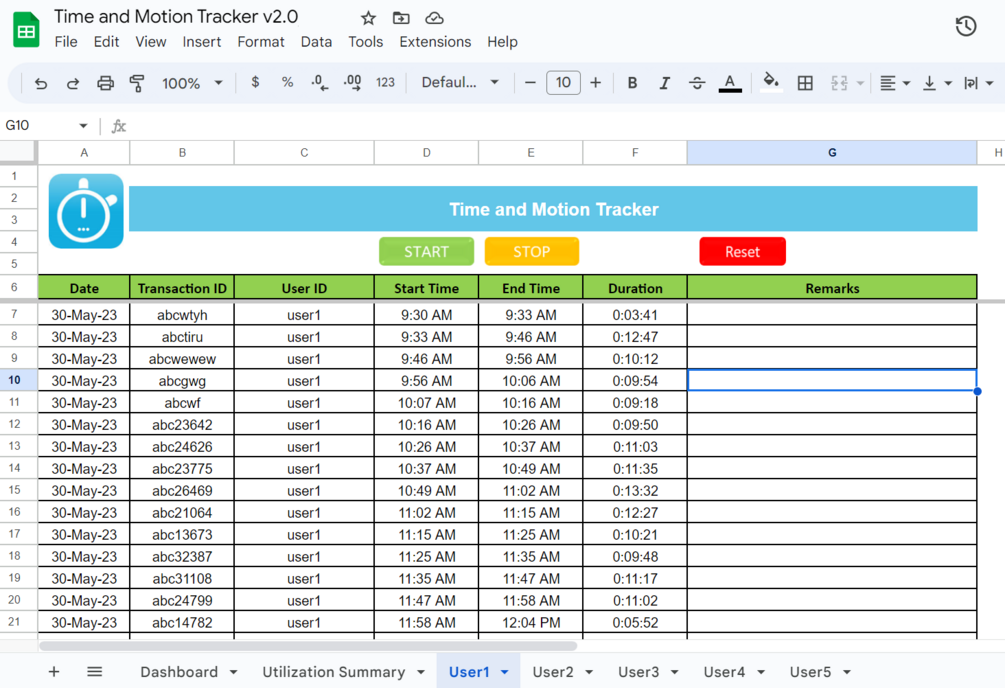The height and width of the screenshot is (688, 1005).
Task: Open the Extensions menu
Action: click(x=435, y=42)
